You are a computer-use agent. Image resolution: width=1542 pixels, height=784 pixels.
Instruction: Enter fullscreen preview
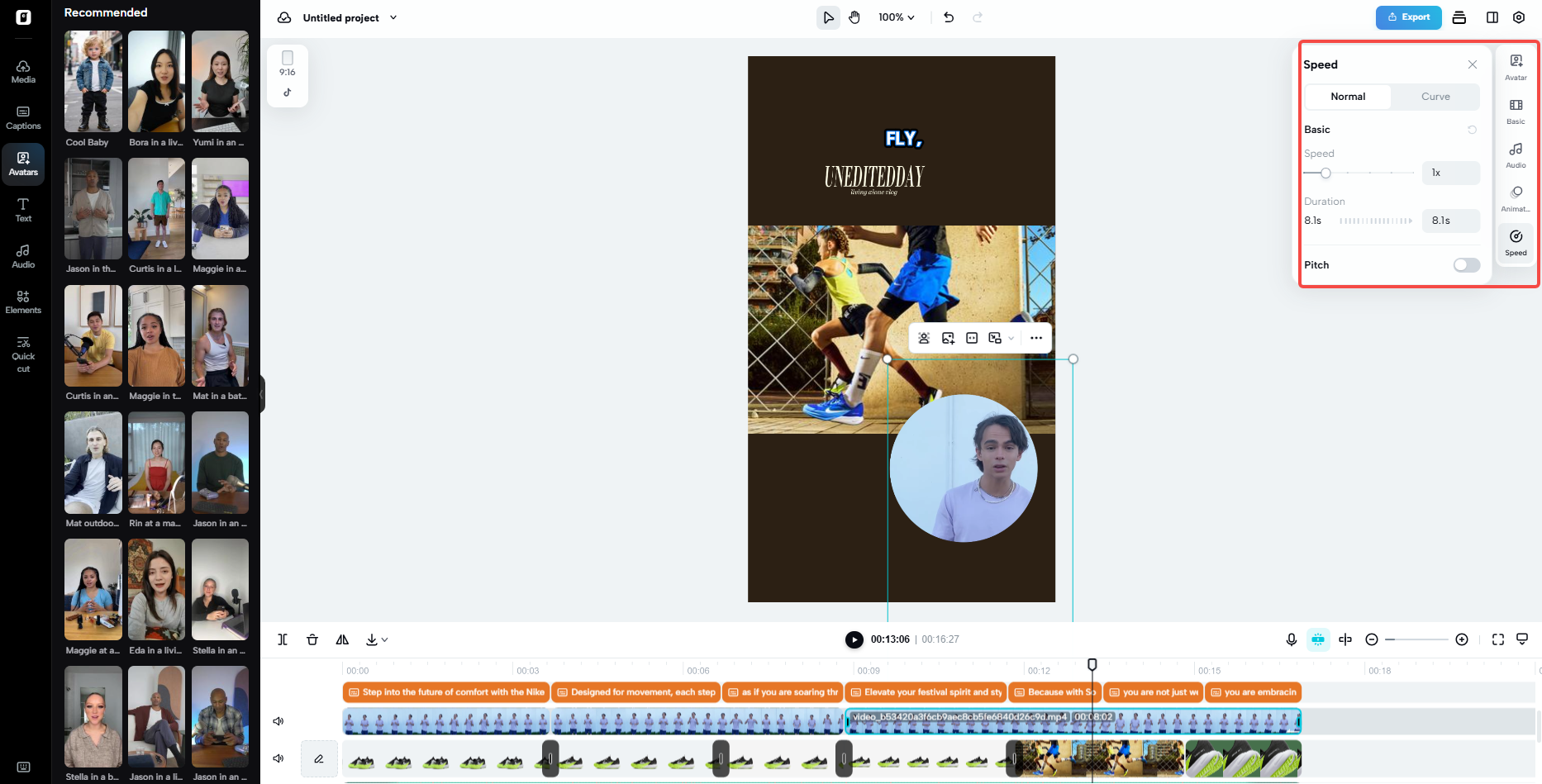[x=1498, y=639]
